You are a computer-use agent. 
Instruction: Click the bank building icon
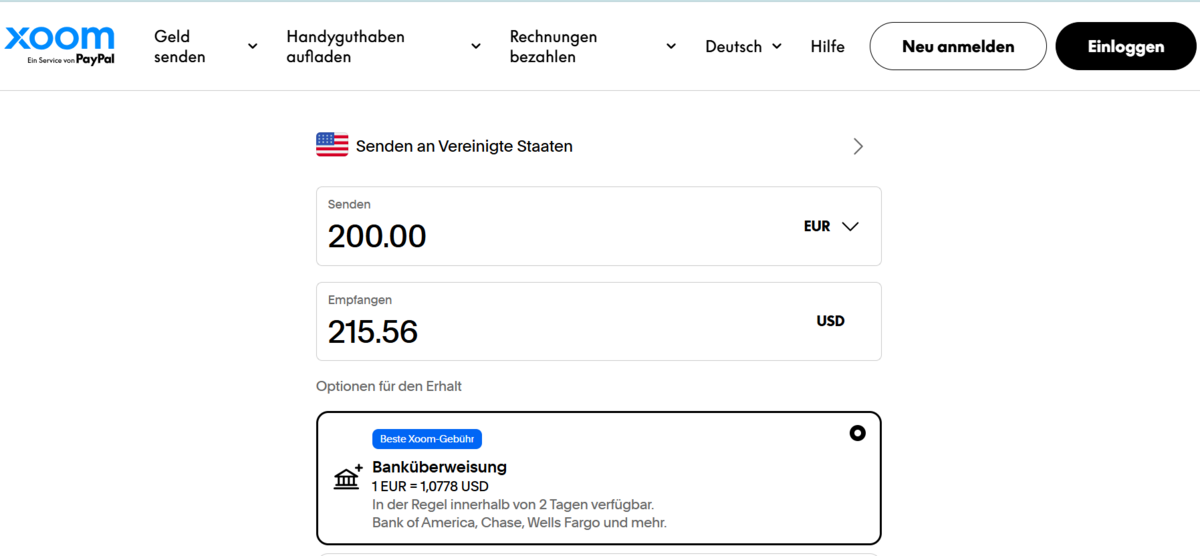pos(347,477)
